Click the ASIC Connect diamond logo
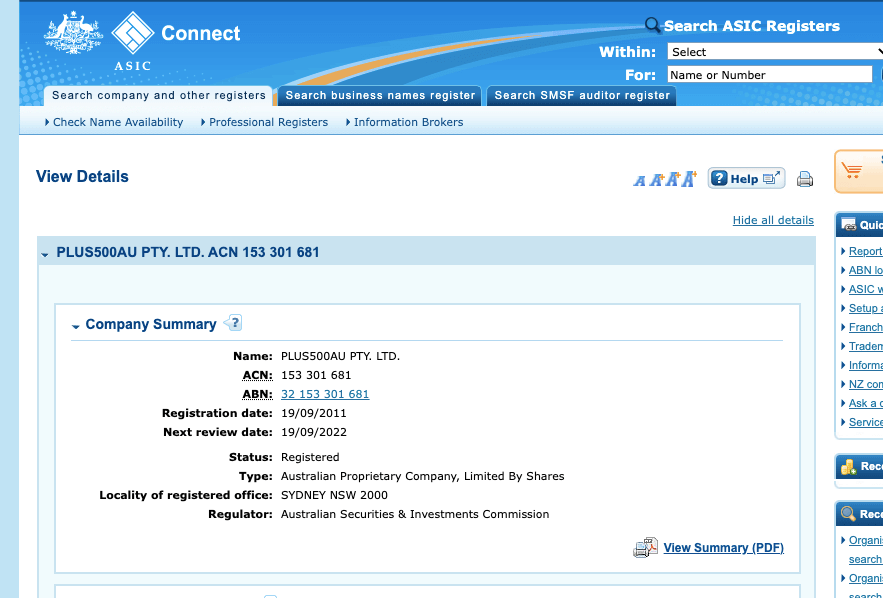The image size is (883, 598). coord(133,33)
